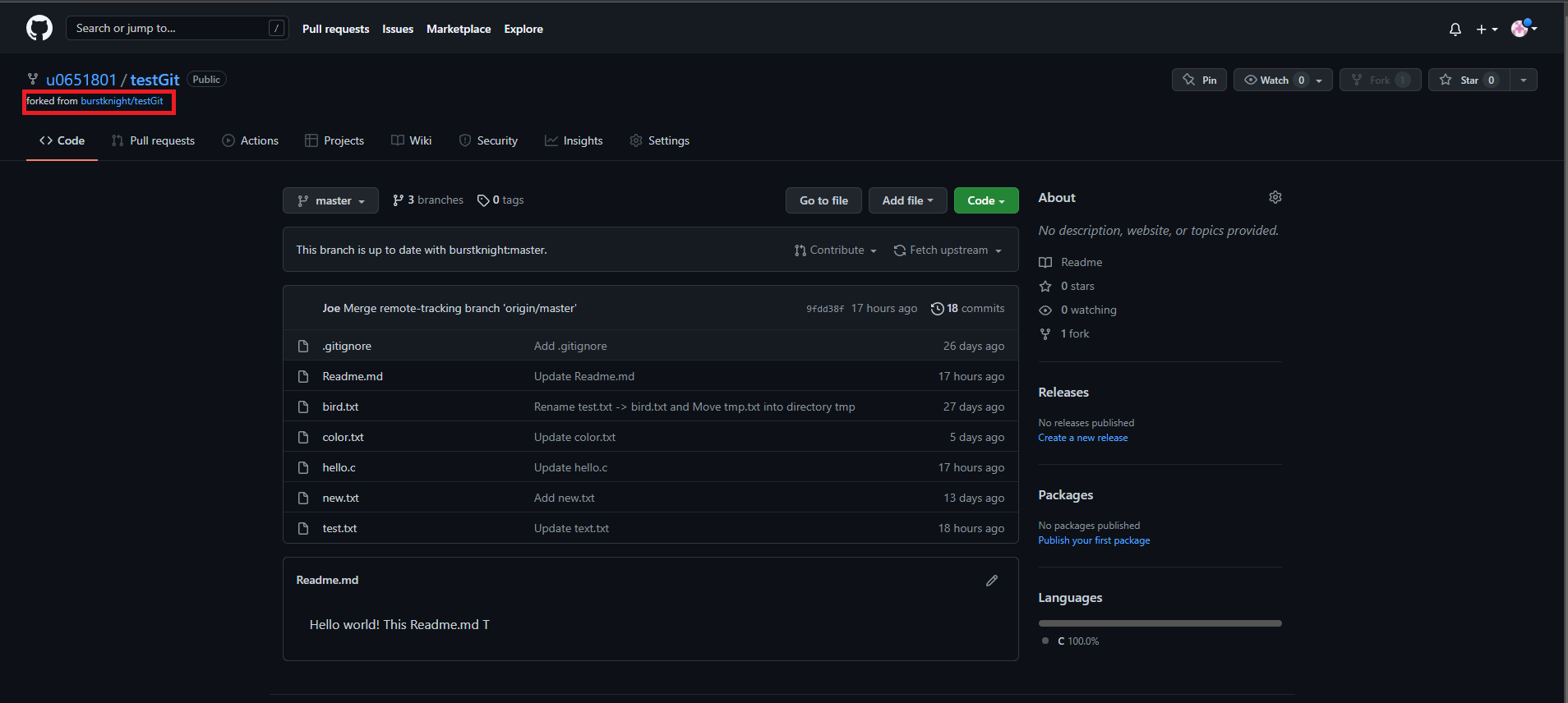Click the fork icon in About
The width and height of the screenshot is (1568, 703).
(x=1045, y=334)
